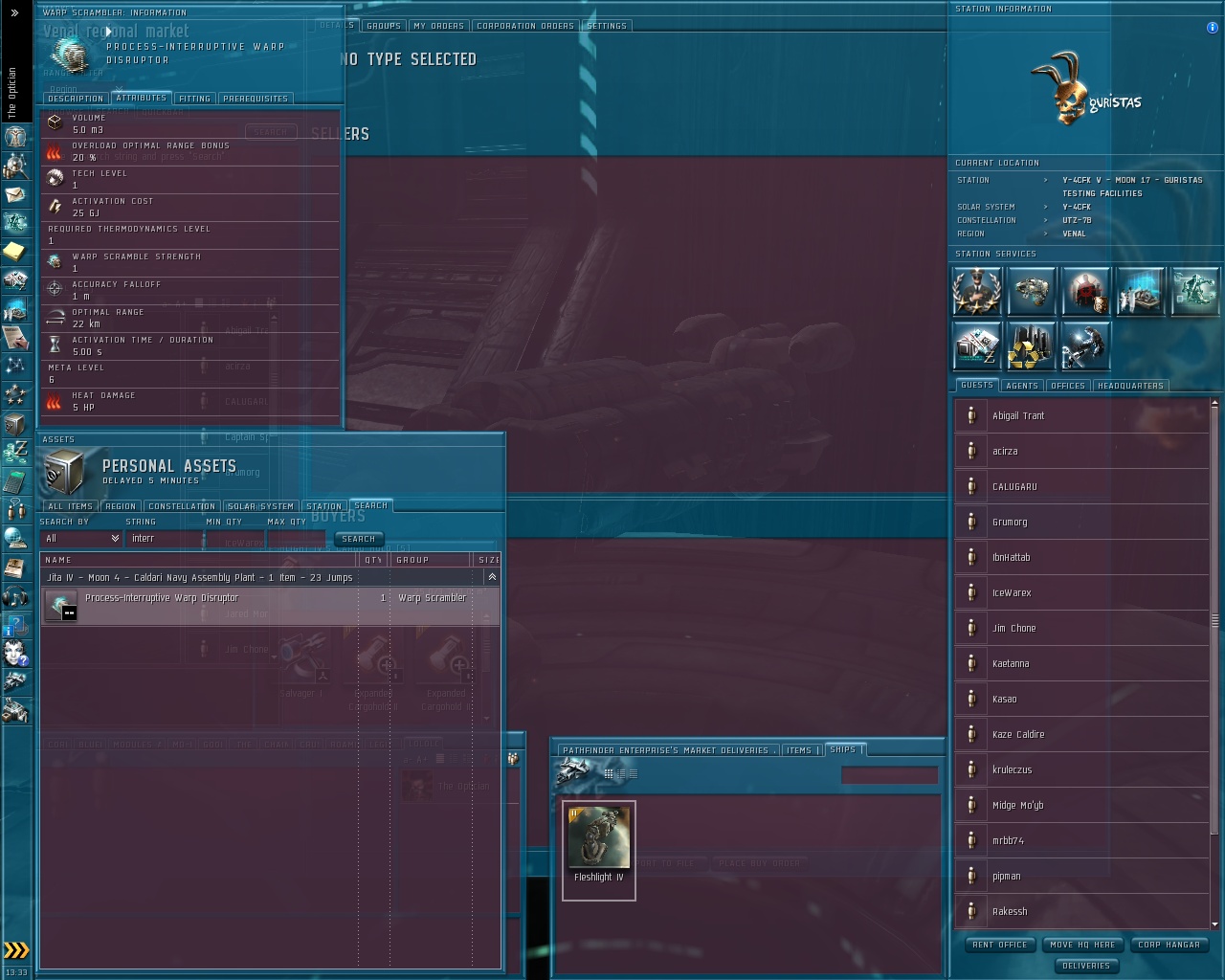The height and width of the screenshot is (980, 1225).
Task: Switch to Description tab in info window
Action: coord(76,99)
